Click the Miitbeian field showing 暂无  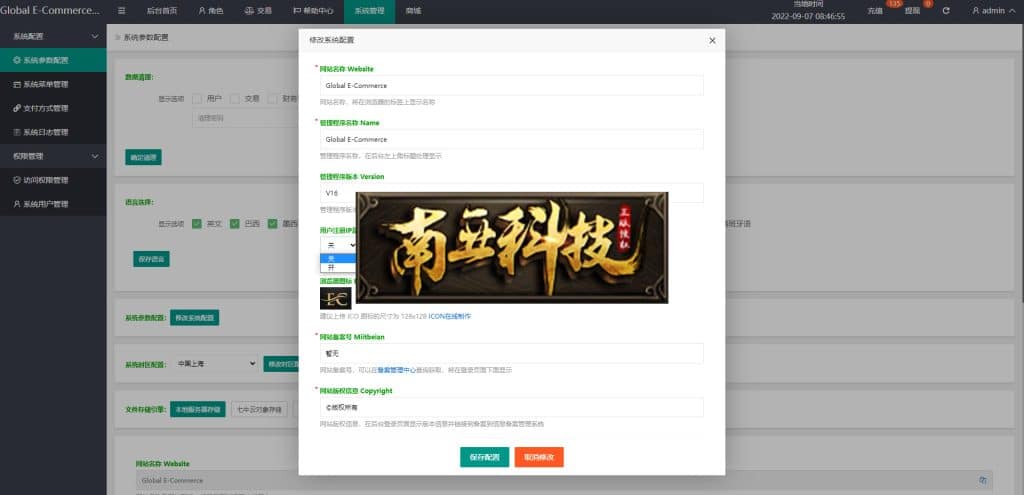pyautogui.click(x=511, y=353)
